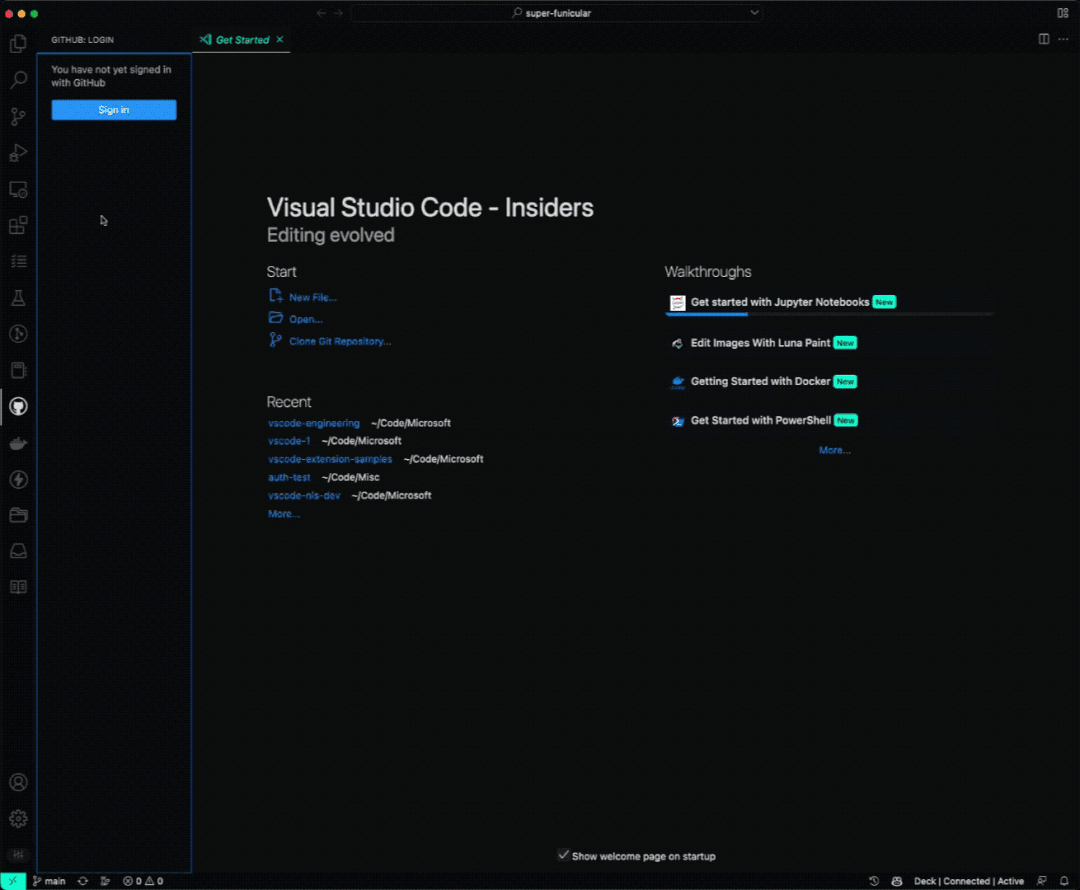Open Get Started with PowerShell walkthrough

coord(829,421)
